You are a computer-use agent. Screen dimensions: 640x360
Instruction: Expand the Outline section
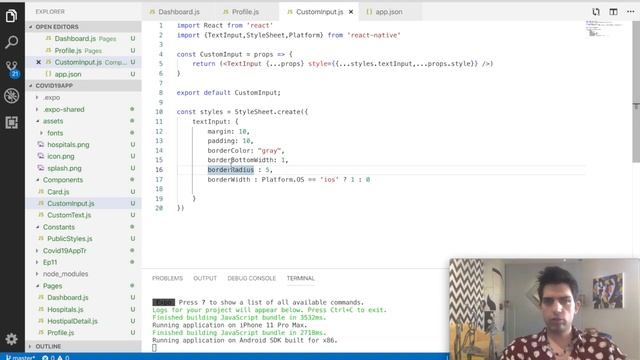coord(83,346)
